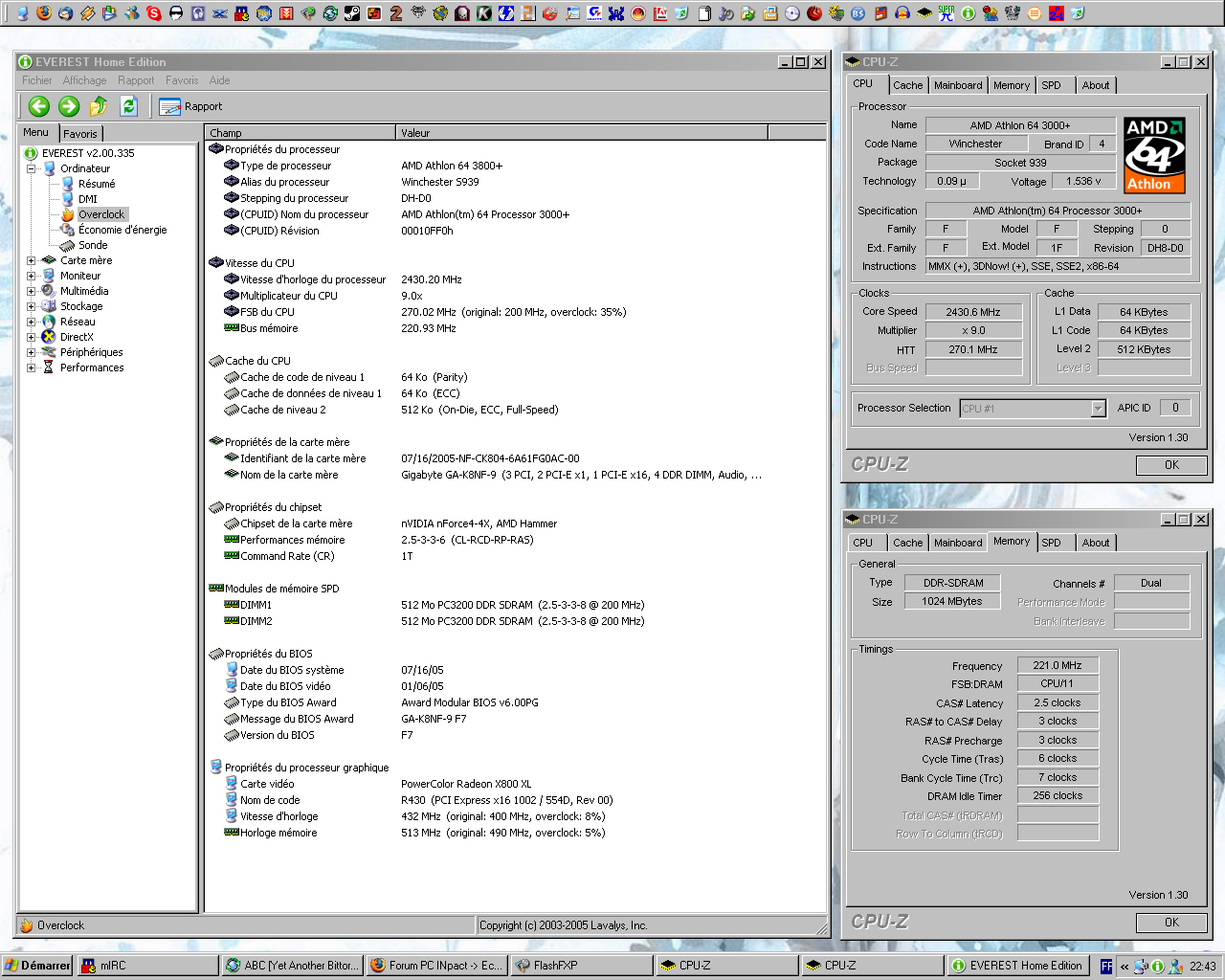This screenshot has width=1225, height=980.
Task: Open Mainboard tab in CPU-Z processor window
Action: tap(958, 85)
